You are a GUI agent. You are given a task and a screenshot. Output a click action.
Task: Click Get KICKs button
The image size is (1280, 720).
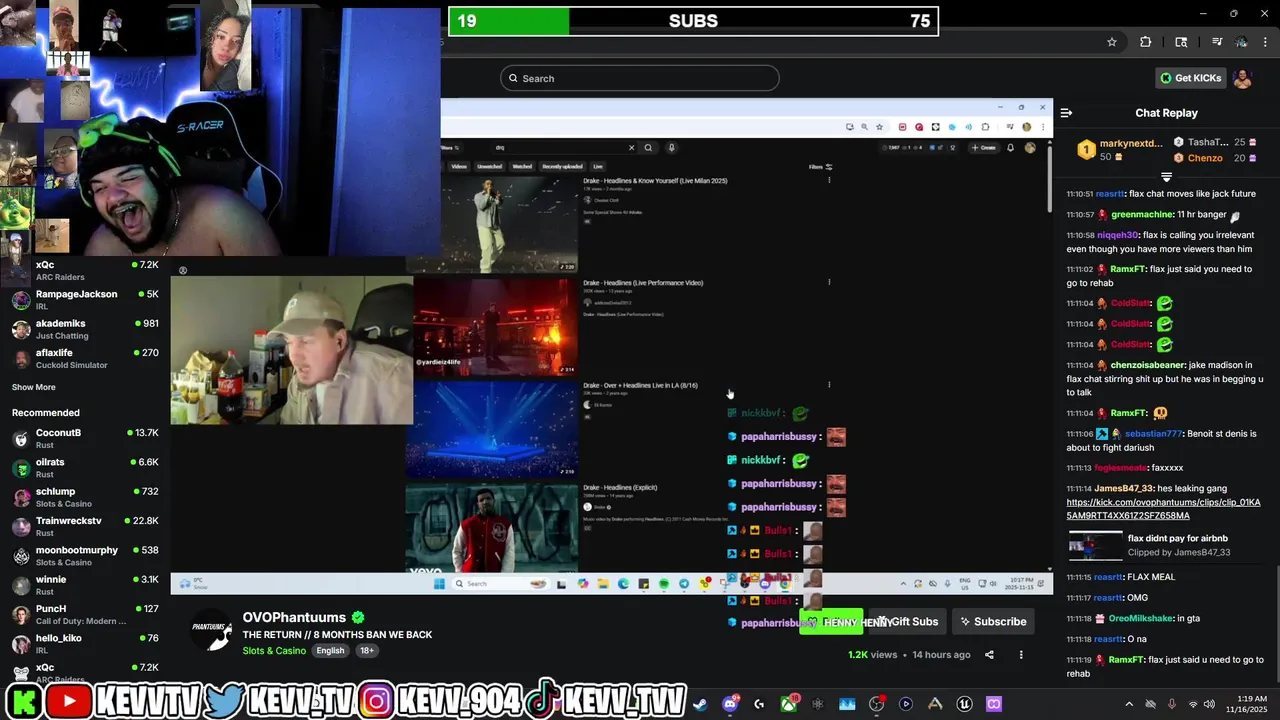point(1191,78)
